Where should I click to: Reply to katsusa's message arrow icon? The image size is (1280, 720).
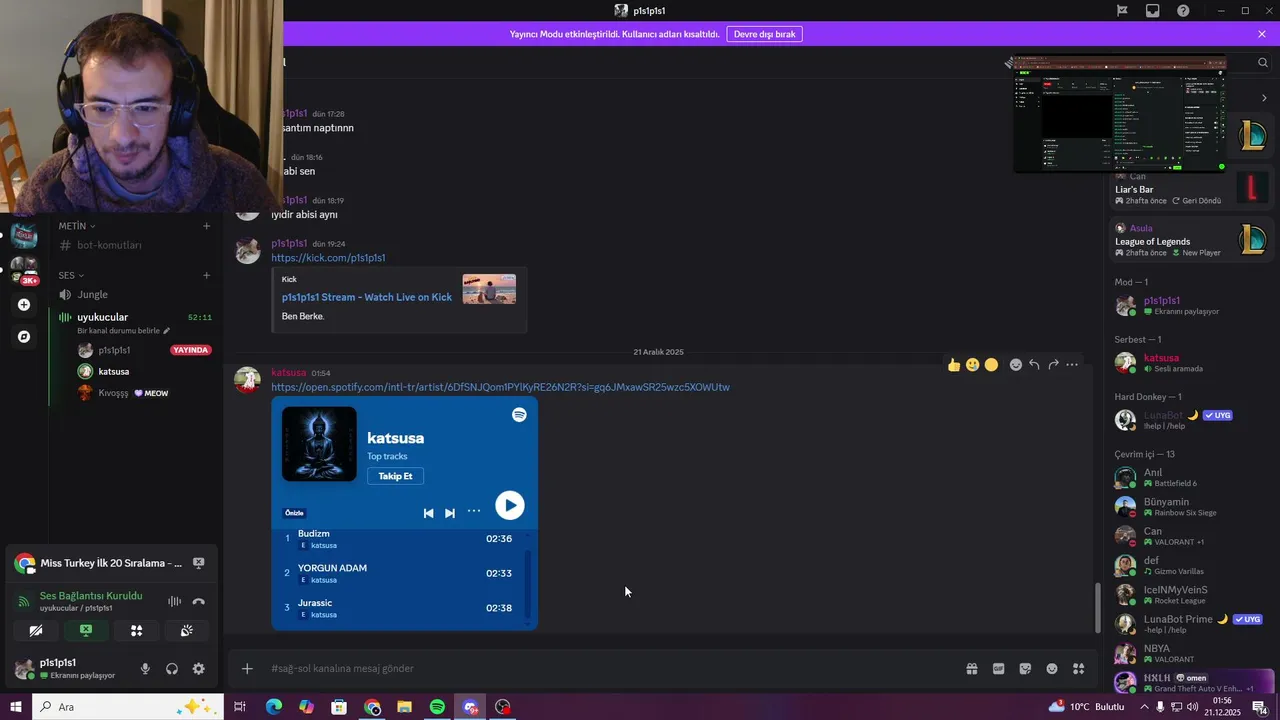coord(1034,365)
